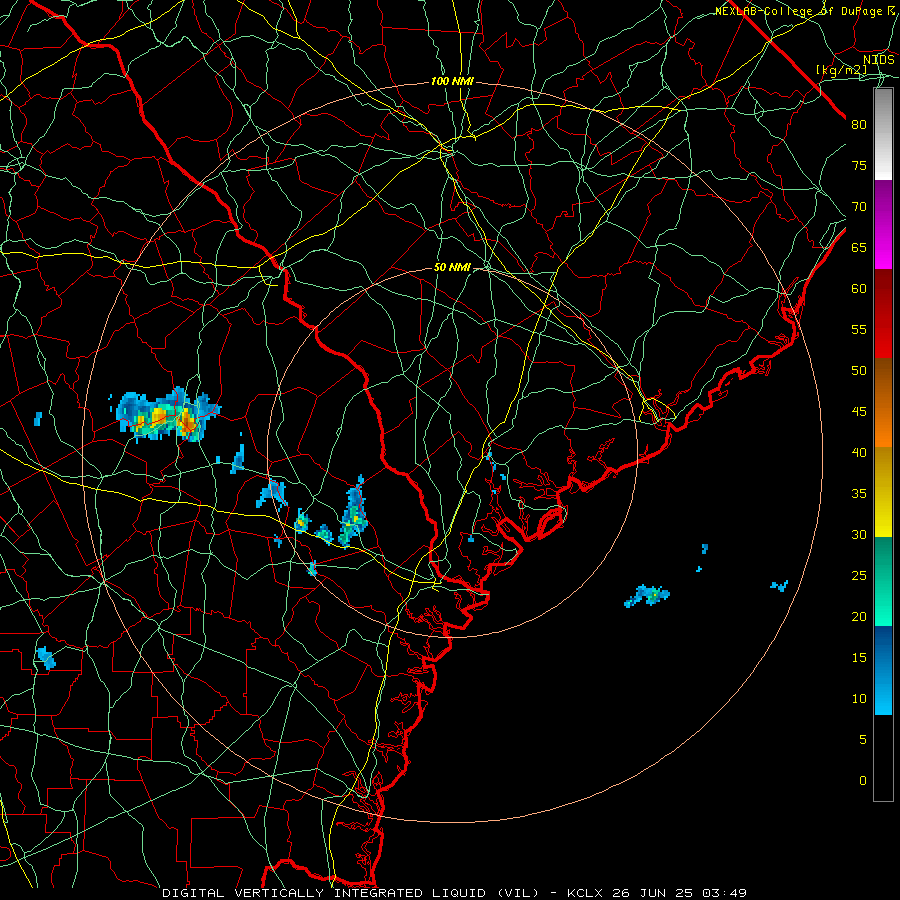Click the "50" value on the VIL scale
This screenshot has height=900, width=900.
pyautogui.click(x=859, y=371)
